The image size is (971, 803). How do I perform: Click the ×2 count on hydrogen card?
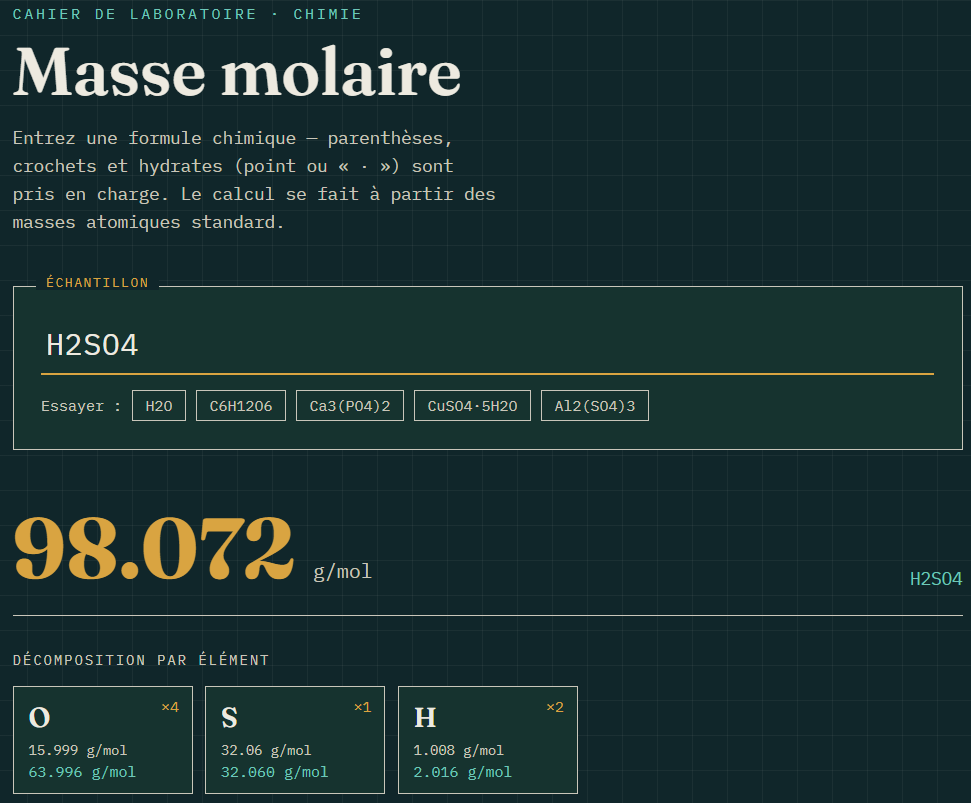[x=555, y=707]
